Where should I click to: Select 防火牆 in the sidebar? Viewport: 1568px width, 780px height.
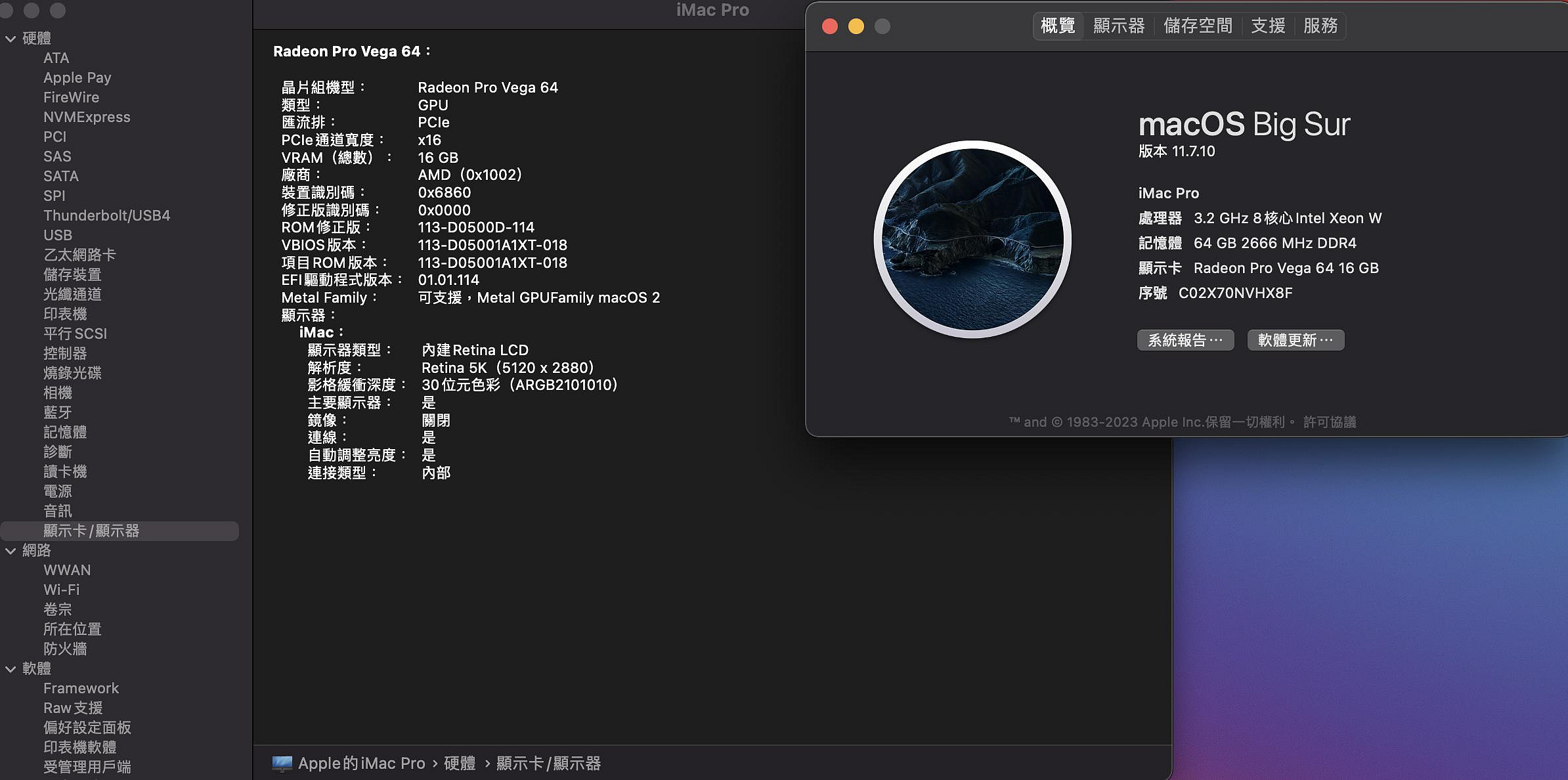(x=65, y=649)
